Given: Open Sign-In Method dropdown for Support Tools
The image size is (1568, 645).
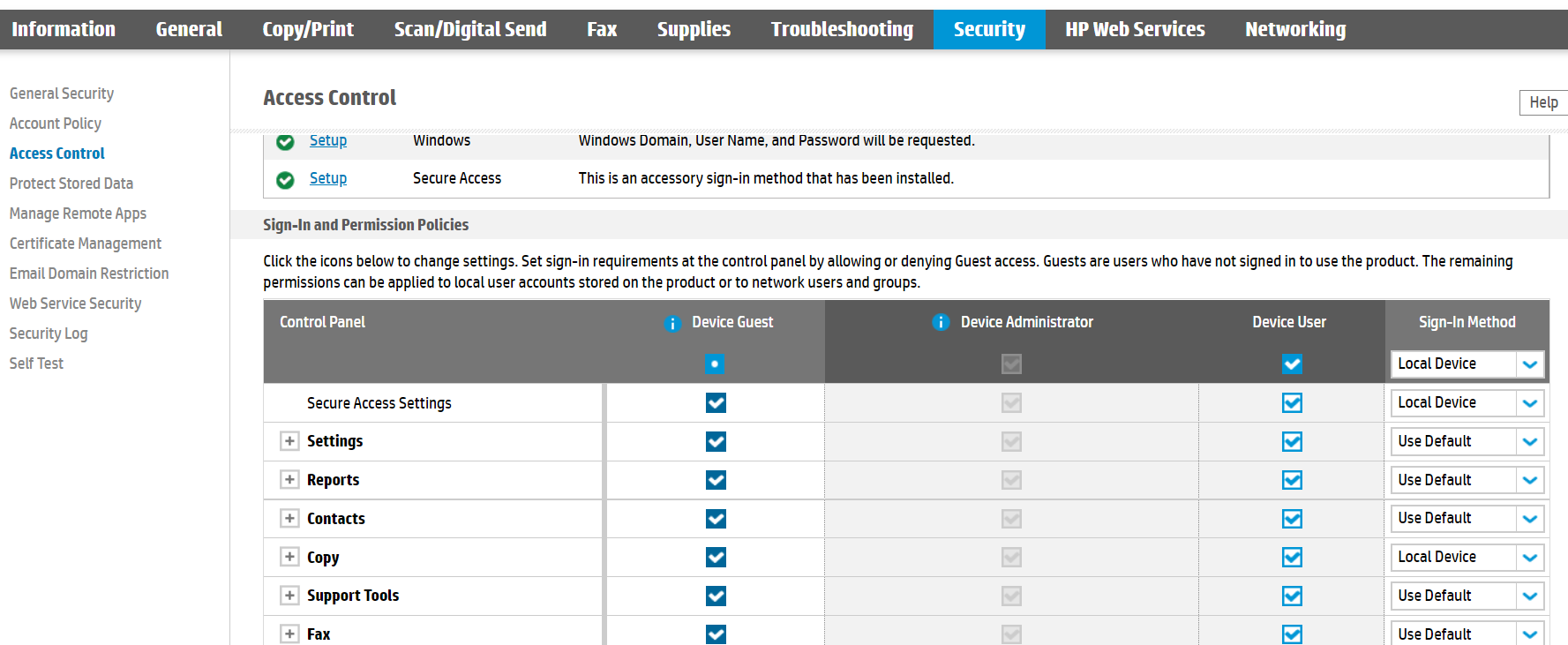Looking at the screenshot, I should point(1467,596).
